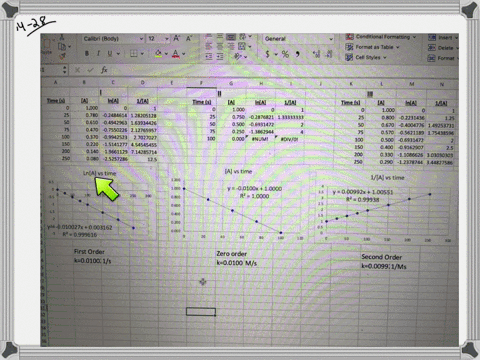The image size is (480, 360).
Task: Open the Fill Color dropdown arrow
Action: pyautogui.click(x=167, y=54)
